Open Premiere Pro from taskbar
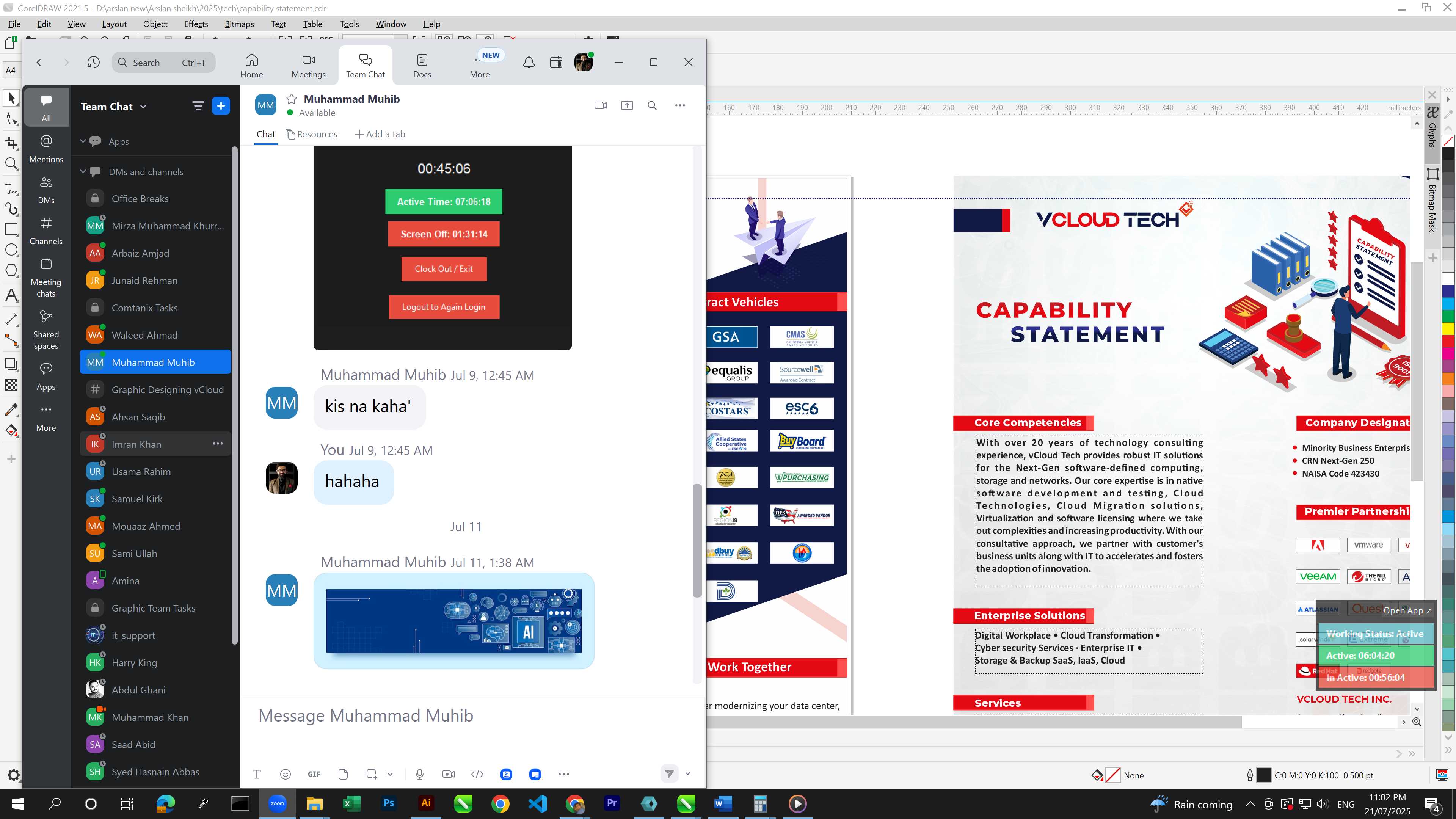This screenshot has width=1456, height=819. tap(612, 803)
